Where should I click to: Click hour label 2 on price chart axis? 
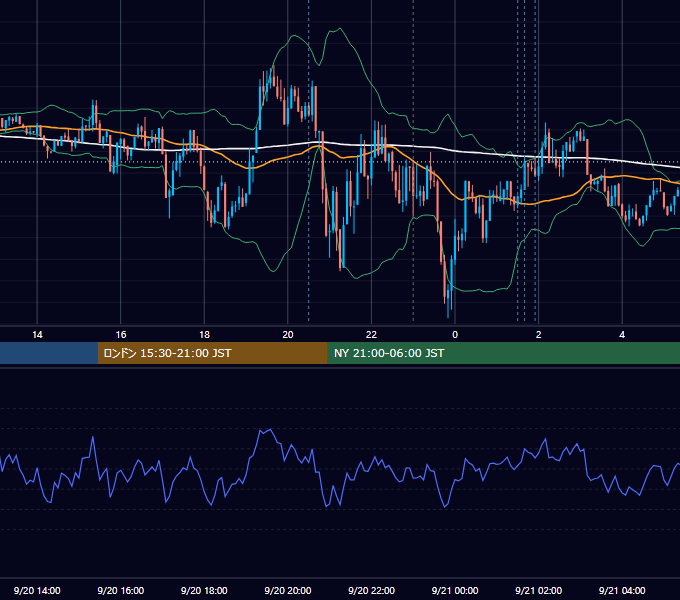(x=539, y=335)
